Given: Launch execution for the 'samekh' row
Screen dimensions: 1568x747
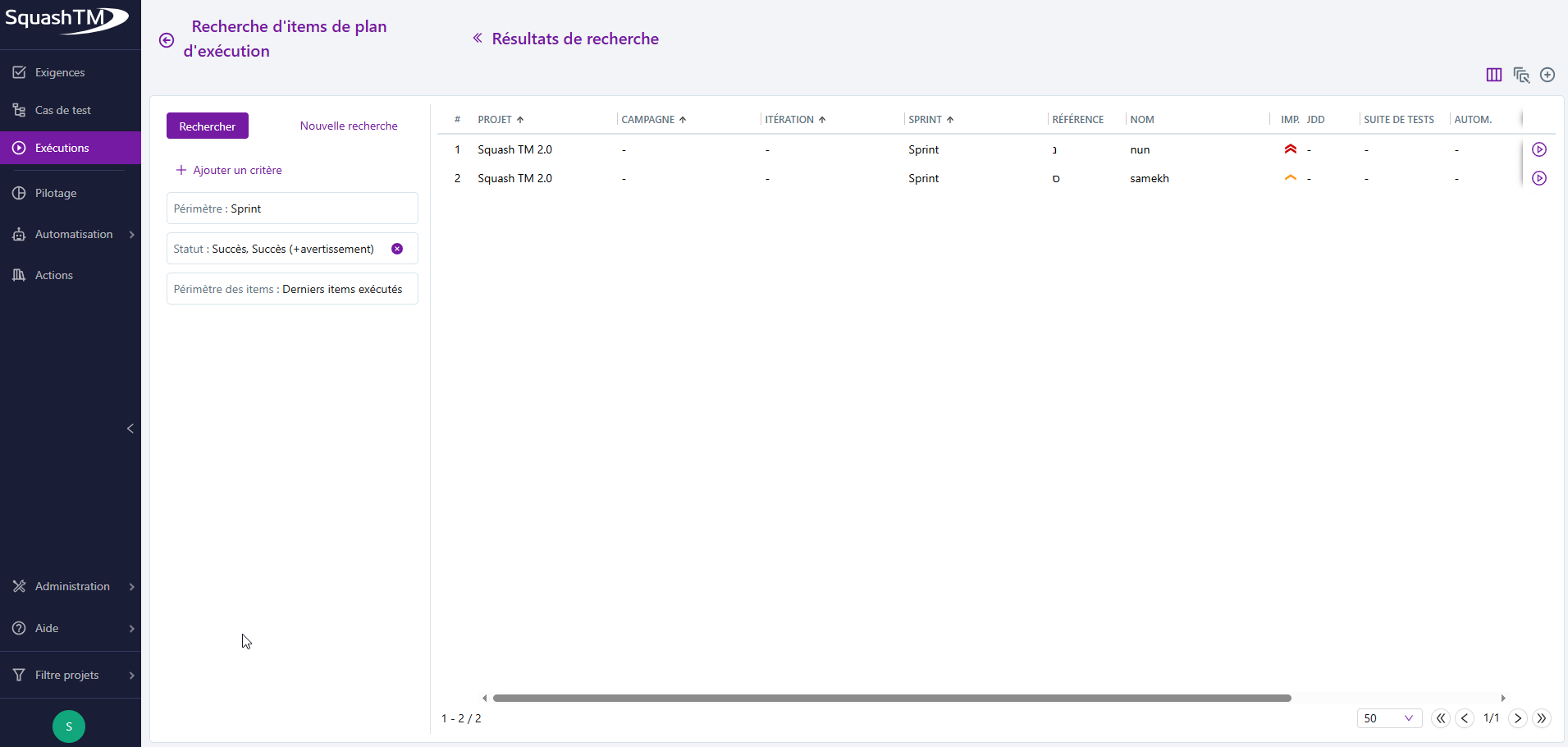Looking at the screenshot, I should (x=1540, y=178).
